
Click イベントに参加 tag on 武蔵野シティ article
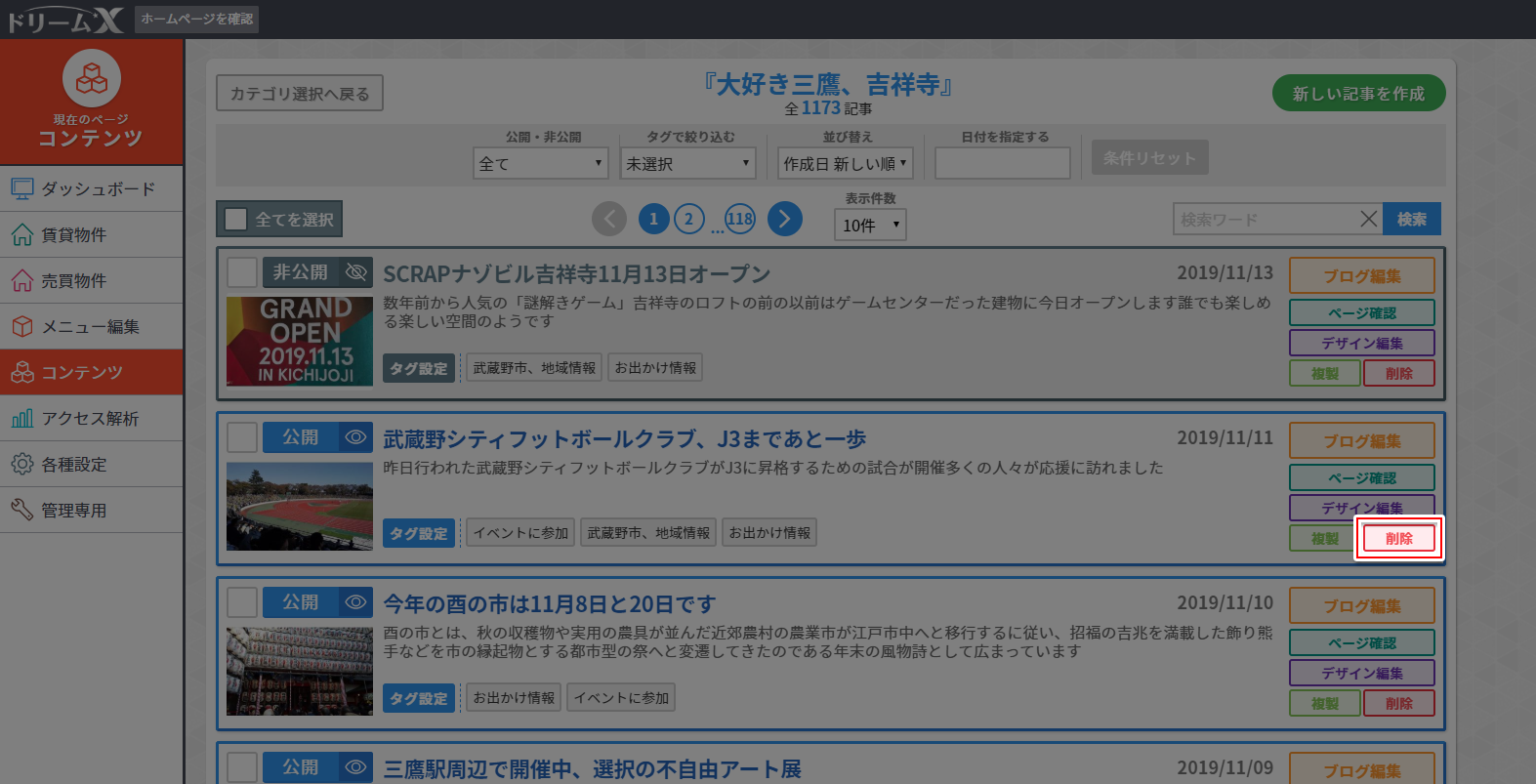[520, 532]
